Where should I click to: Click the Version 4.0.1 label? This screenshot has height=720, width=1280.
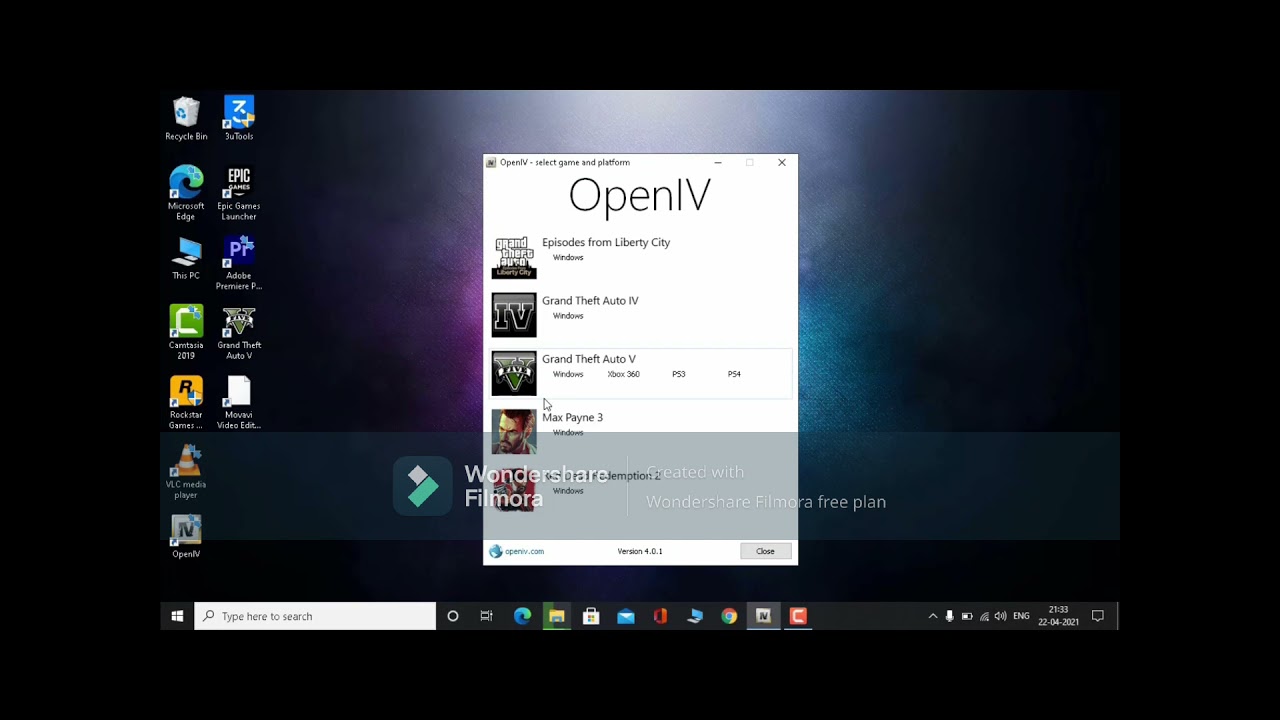pos(640,551)
